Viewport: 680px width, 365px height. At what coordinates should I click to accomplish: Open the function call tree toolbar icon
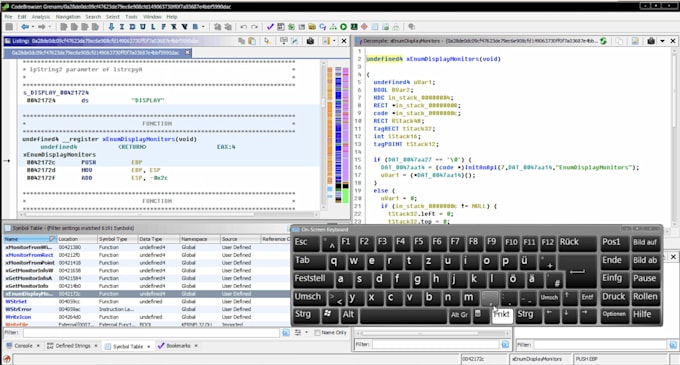333,27
